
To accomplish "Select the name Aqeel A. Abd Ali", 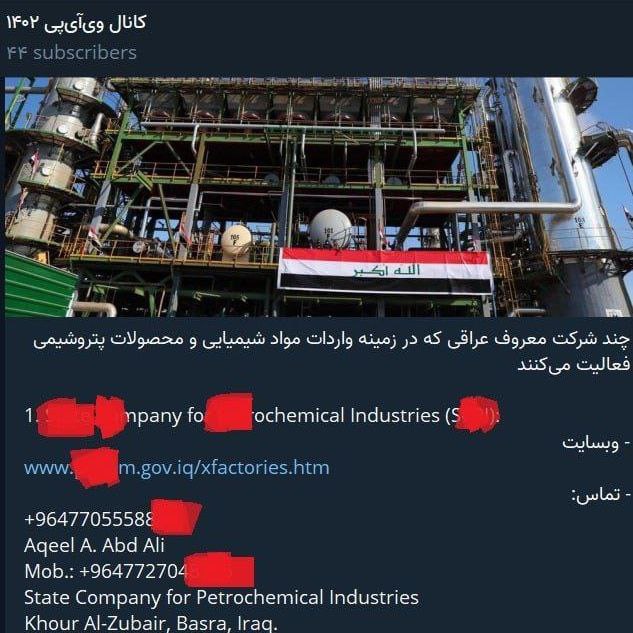I will point(94,545).
